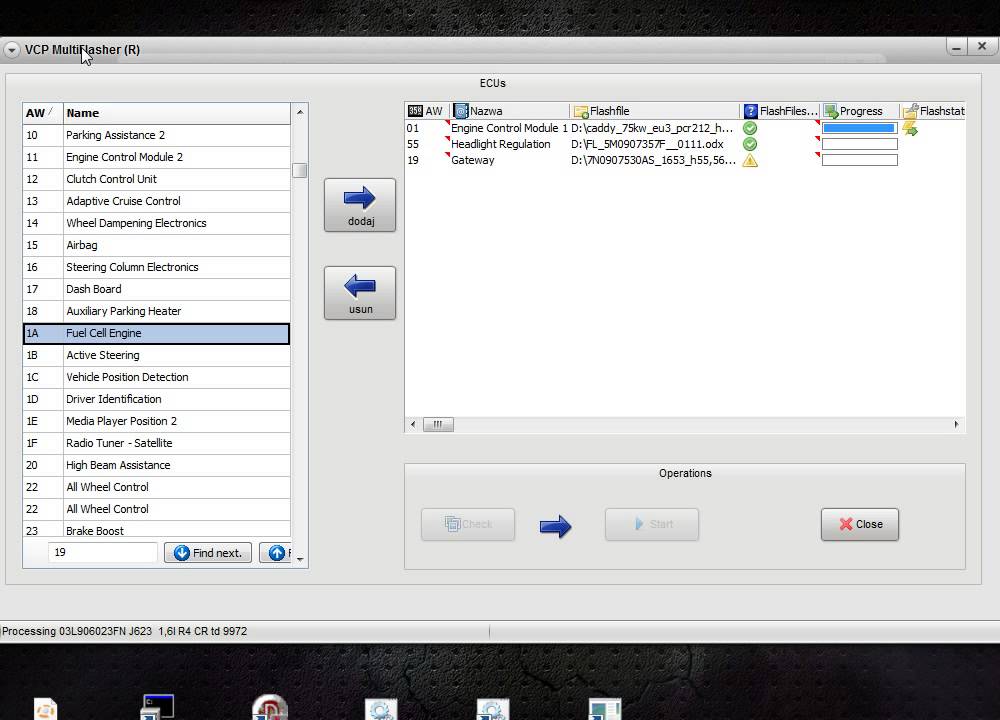Click the AW column header icon in ECU table

coord(415,111)
